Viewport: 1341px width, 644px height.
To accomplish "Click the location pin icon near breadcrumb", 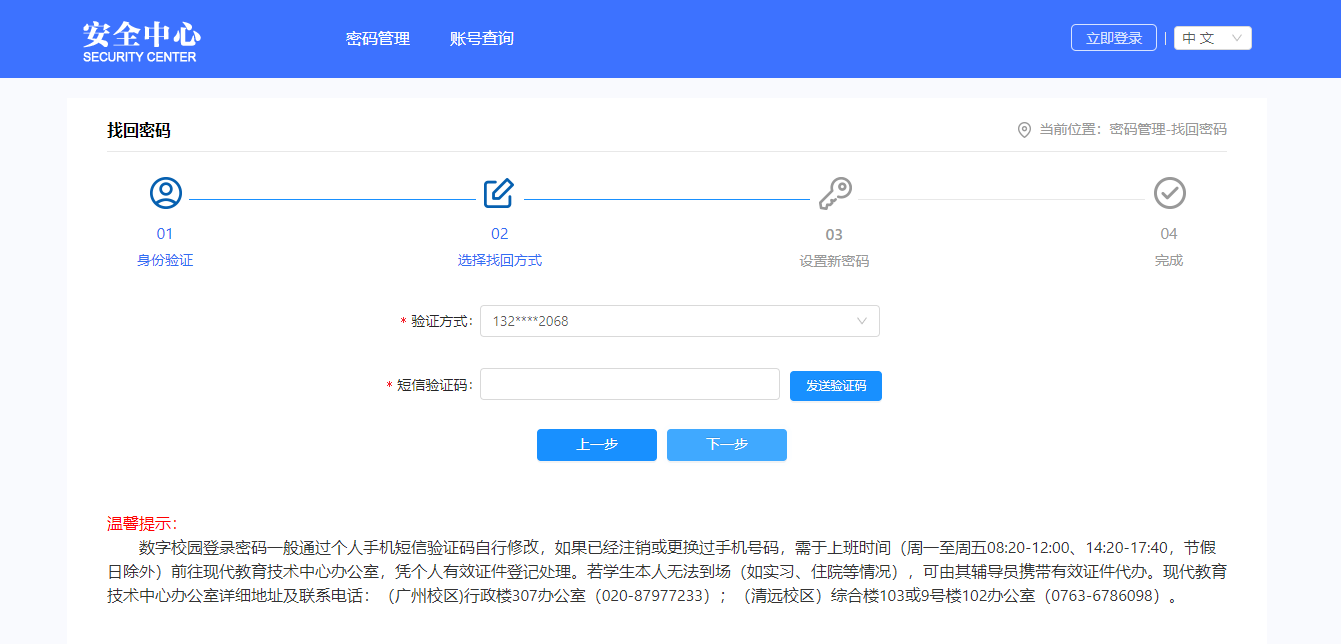I will click(1024, 130).
